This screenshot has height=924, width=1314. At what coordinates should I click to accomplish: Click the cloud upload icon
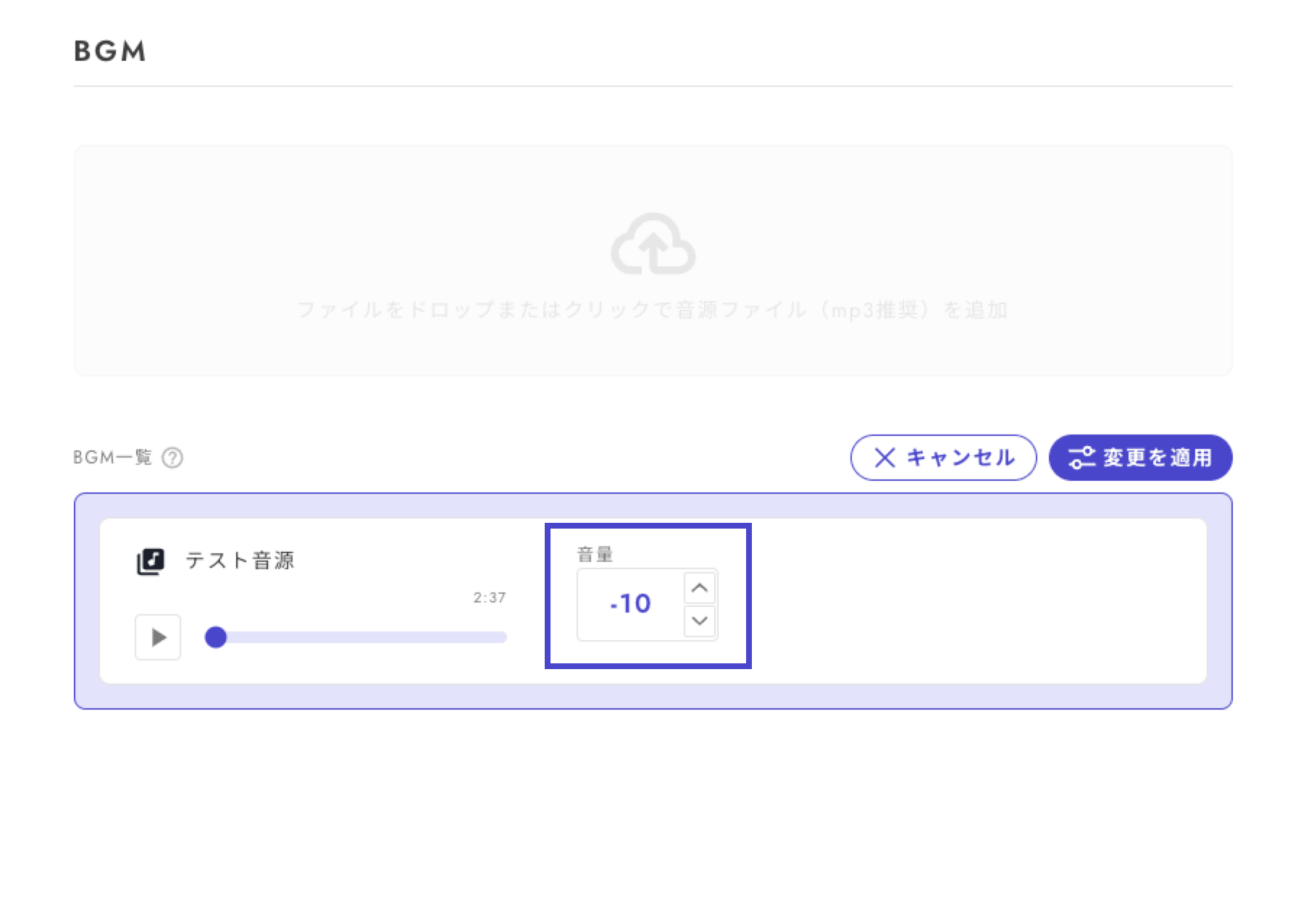pyautogui.click(x=653, y=245)
